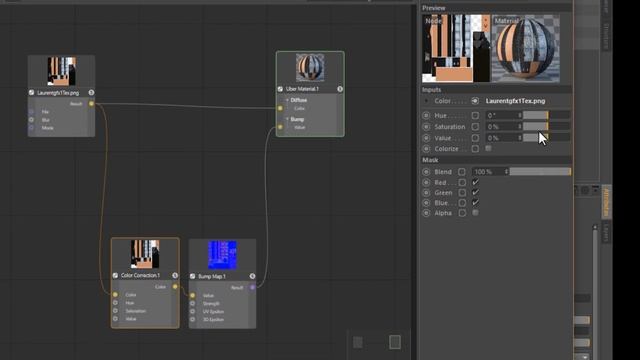Click the Hue slider track
The width and height of the screenshot is (640, 360).
(x=547, y=116)
